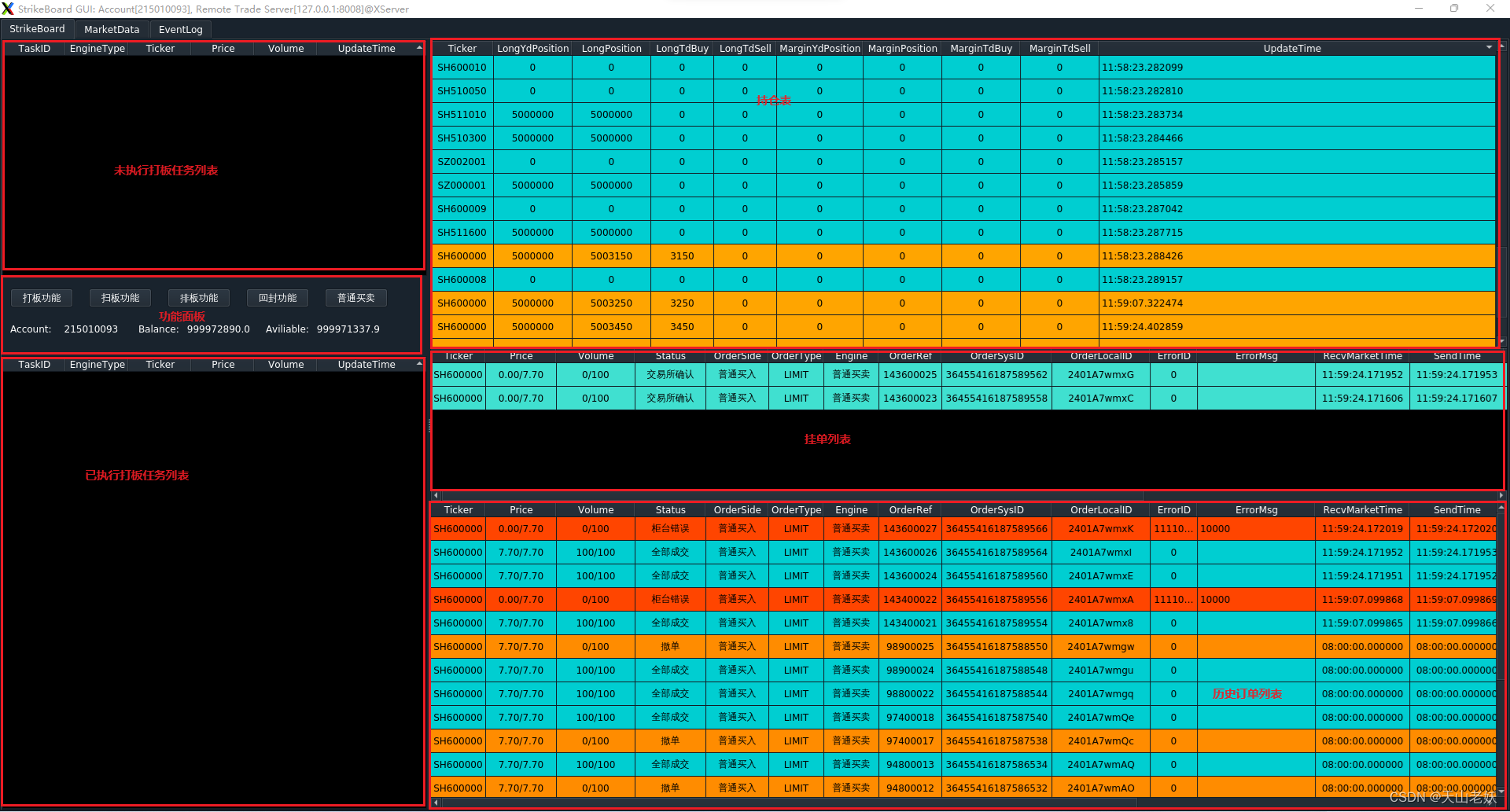Click the Account value 215010093
Image resolution: width=1510 pixels, height=812 pixels.
point(91,329)
